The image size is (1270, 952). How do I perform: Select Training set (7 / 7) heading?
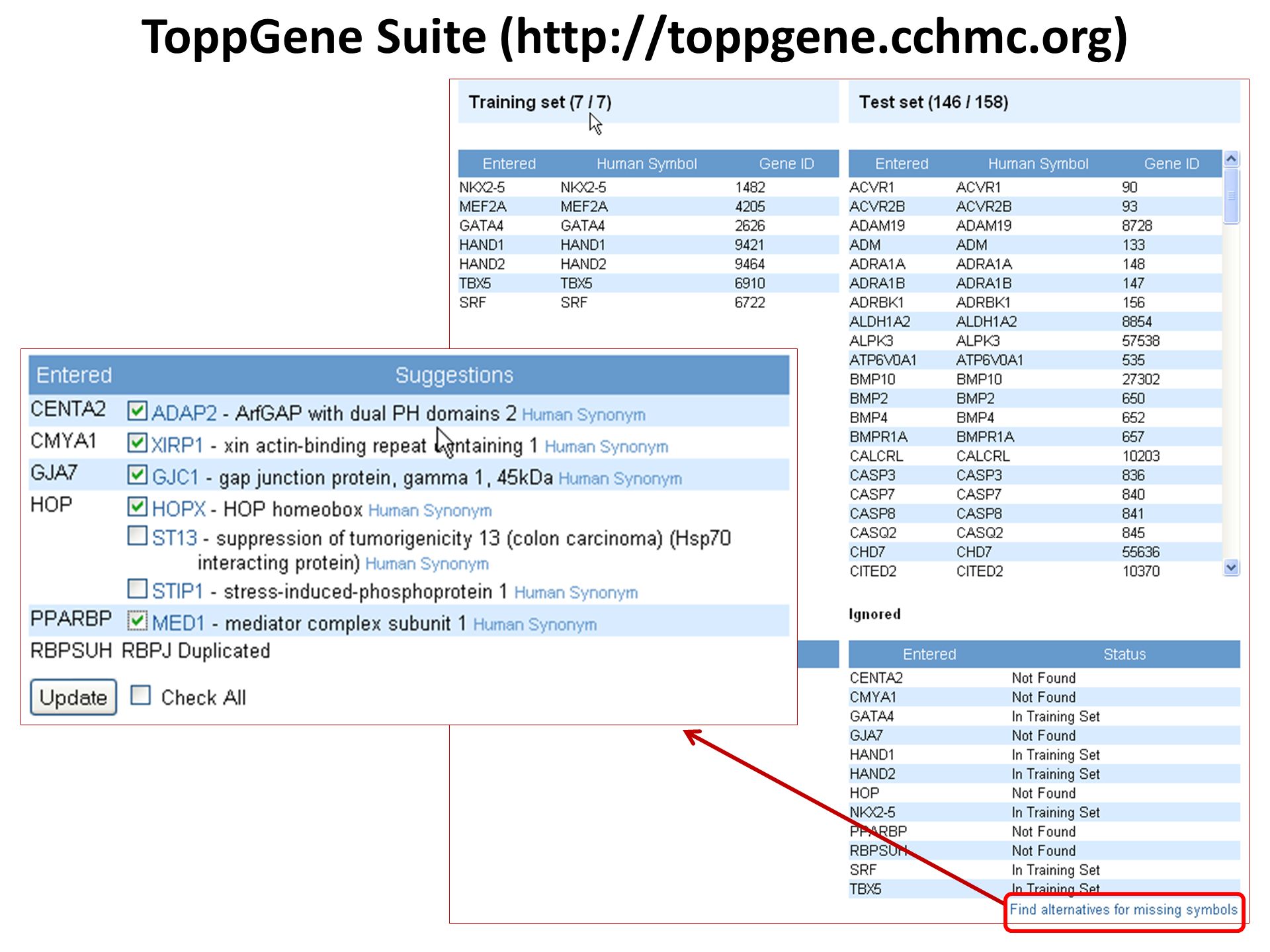coord(540,102)
